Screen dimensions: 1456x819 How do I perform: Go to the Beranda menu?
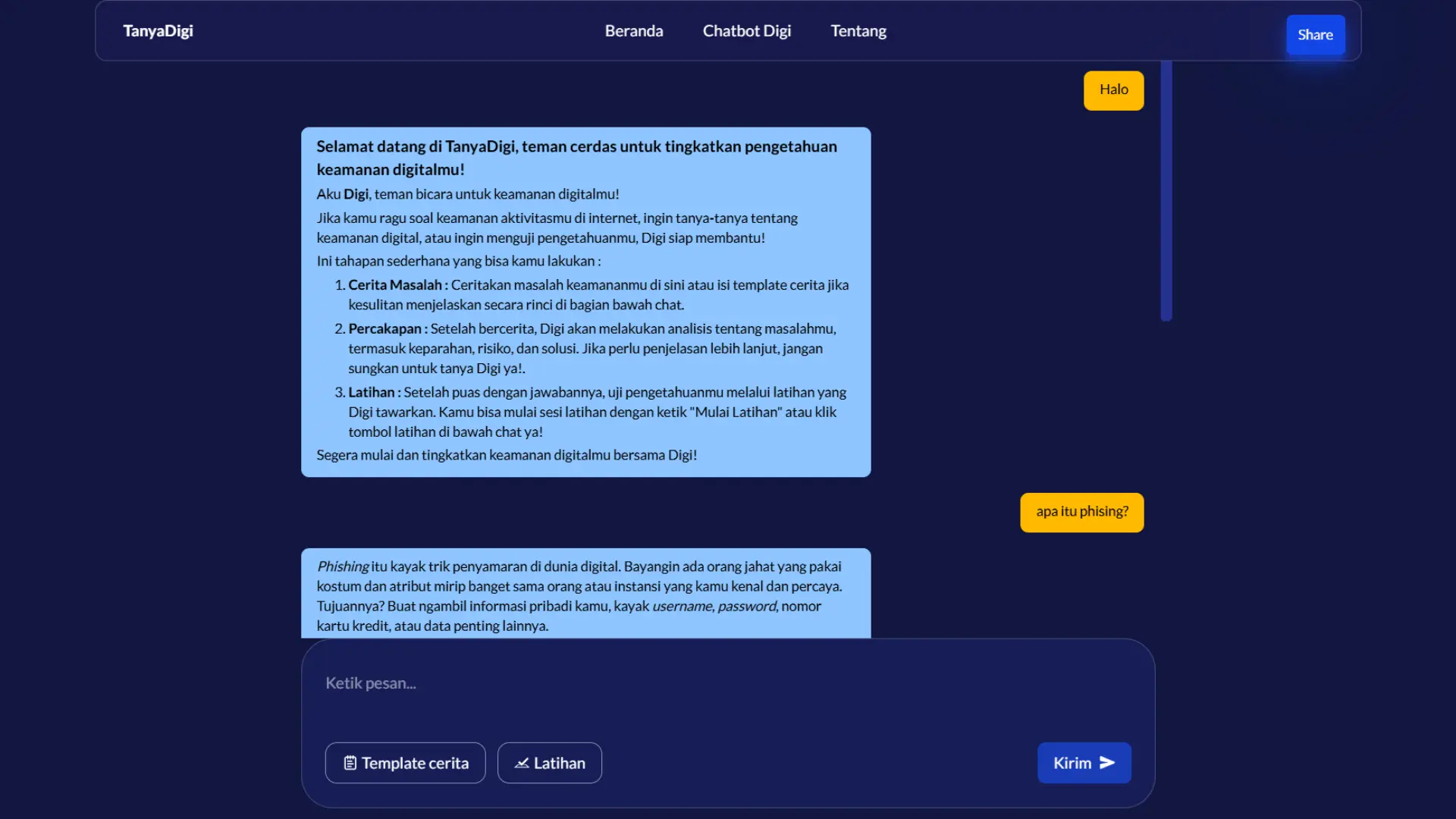(633, 31)
